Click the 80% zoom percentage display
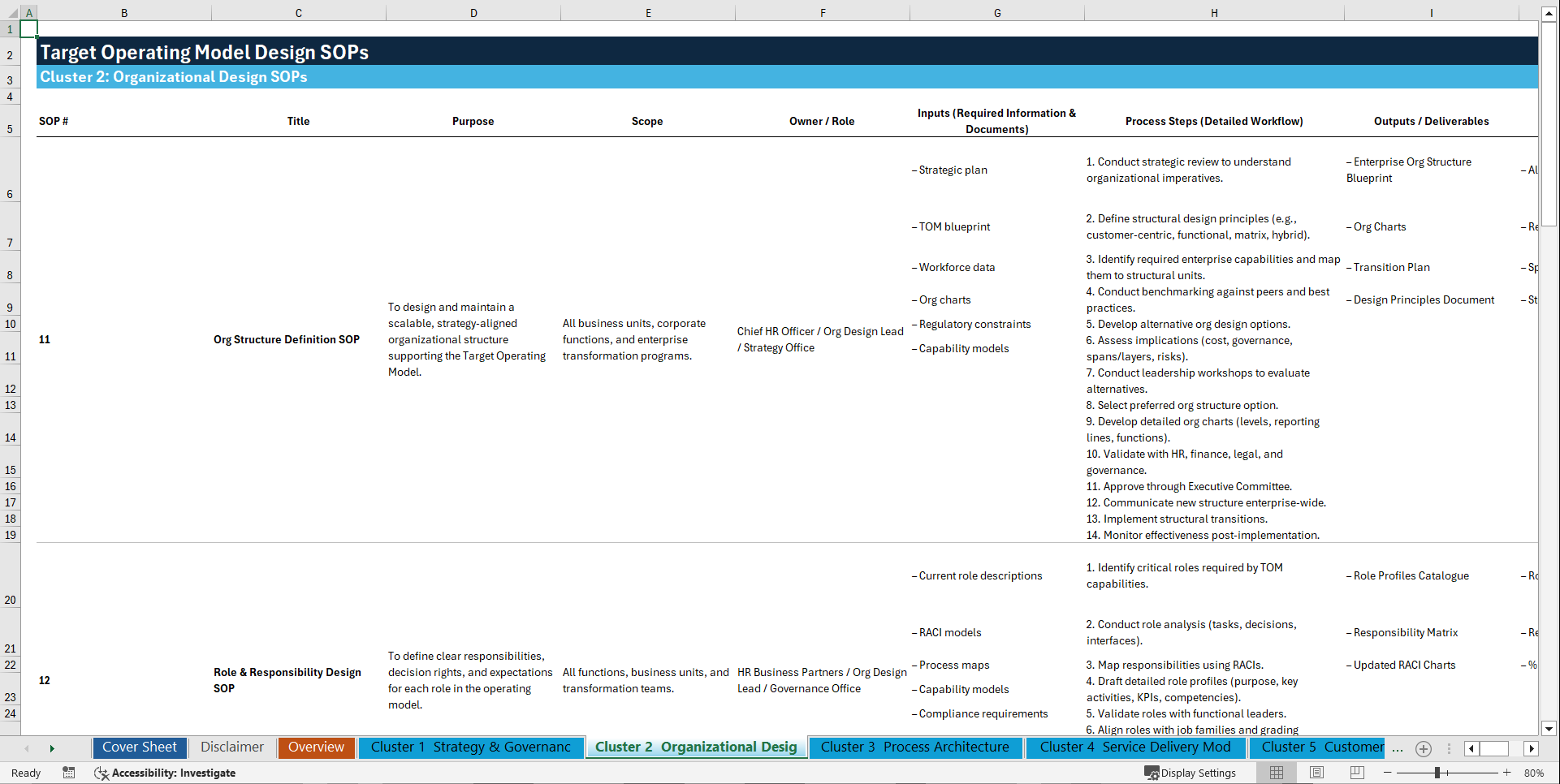Screen dimensions: 1560x784 click(x=1534, y=773)
